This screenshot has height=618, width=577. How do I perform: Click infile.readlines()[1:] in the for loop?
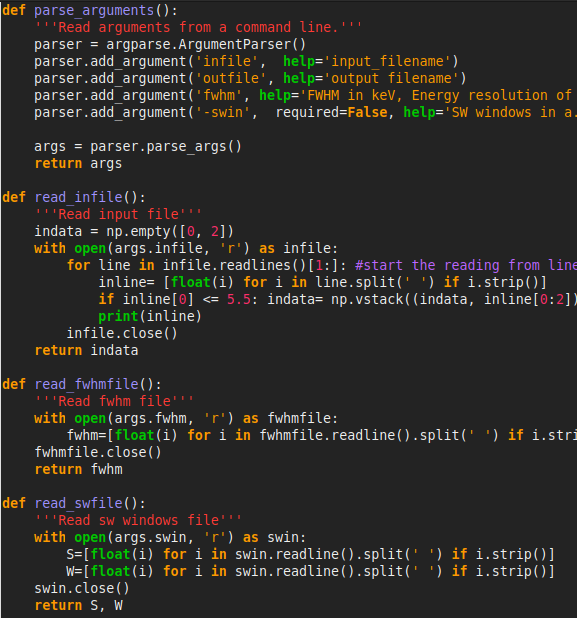[x=251, y=265]
